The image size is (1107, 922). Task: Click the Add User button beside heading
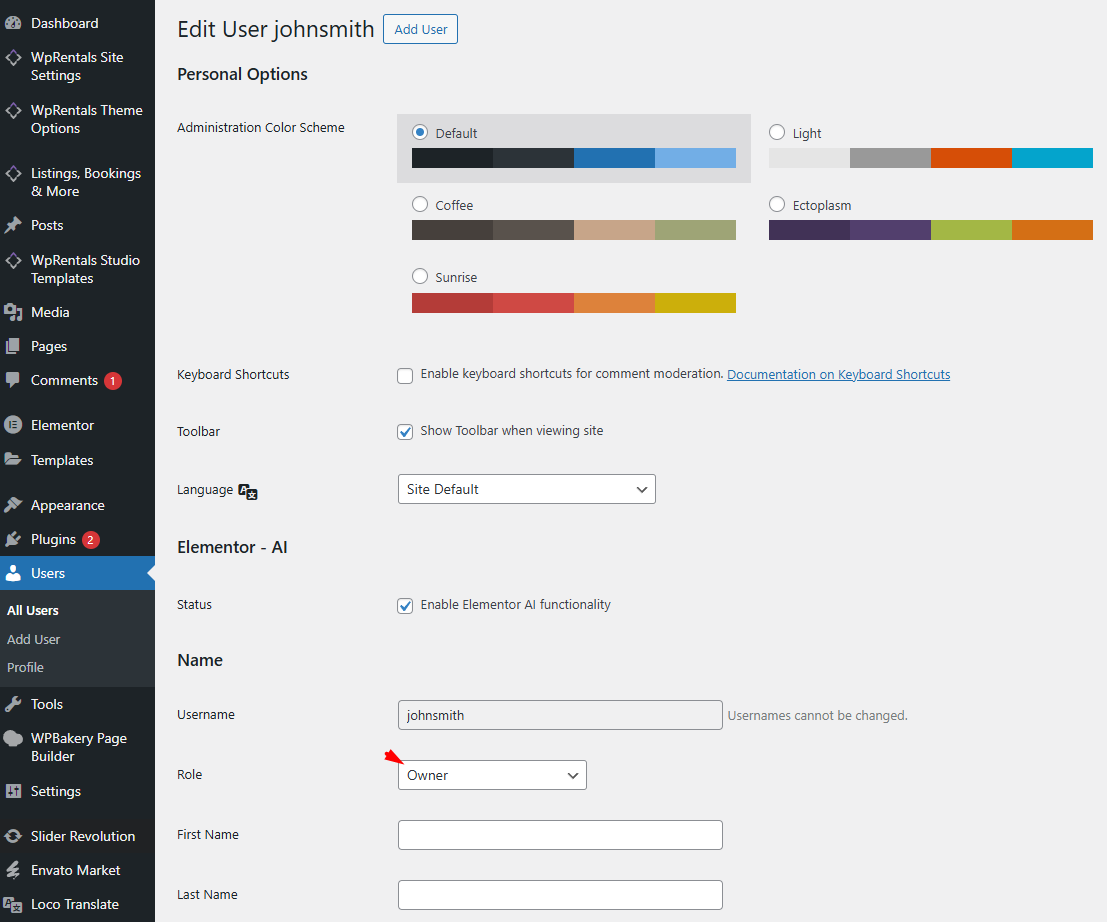click(x=420, y=29)
